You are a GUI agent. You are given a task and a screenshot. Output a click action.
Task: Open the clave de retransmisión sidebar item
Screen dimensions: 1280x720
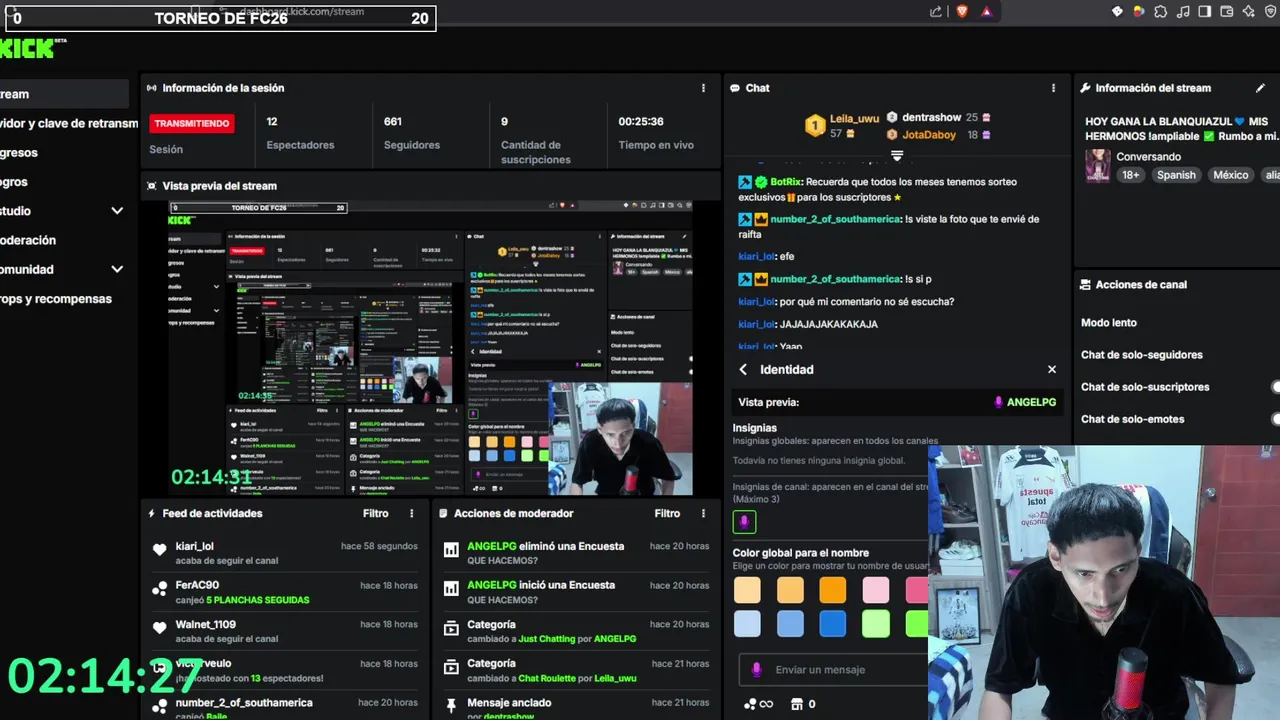click(69, 123)
